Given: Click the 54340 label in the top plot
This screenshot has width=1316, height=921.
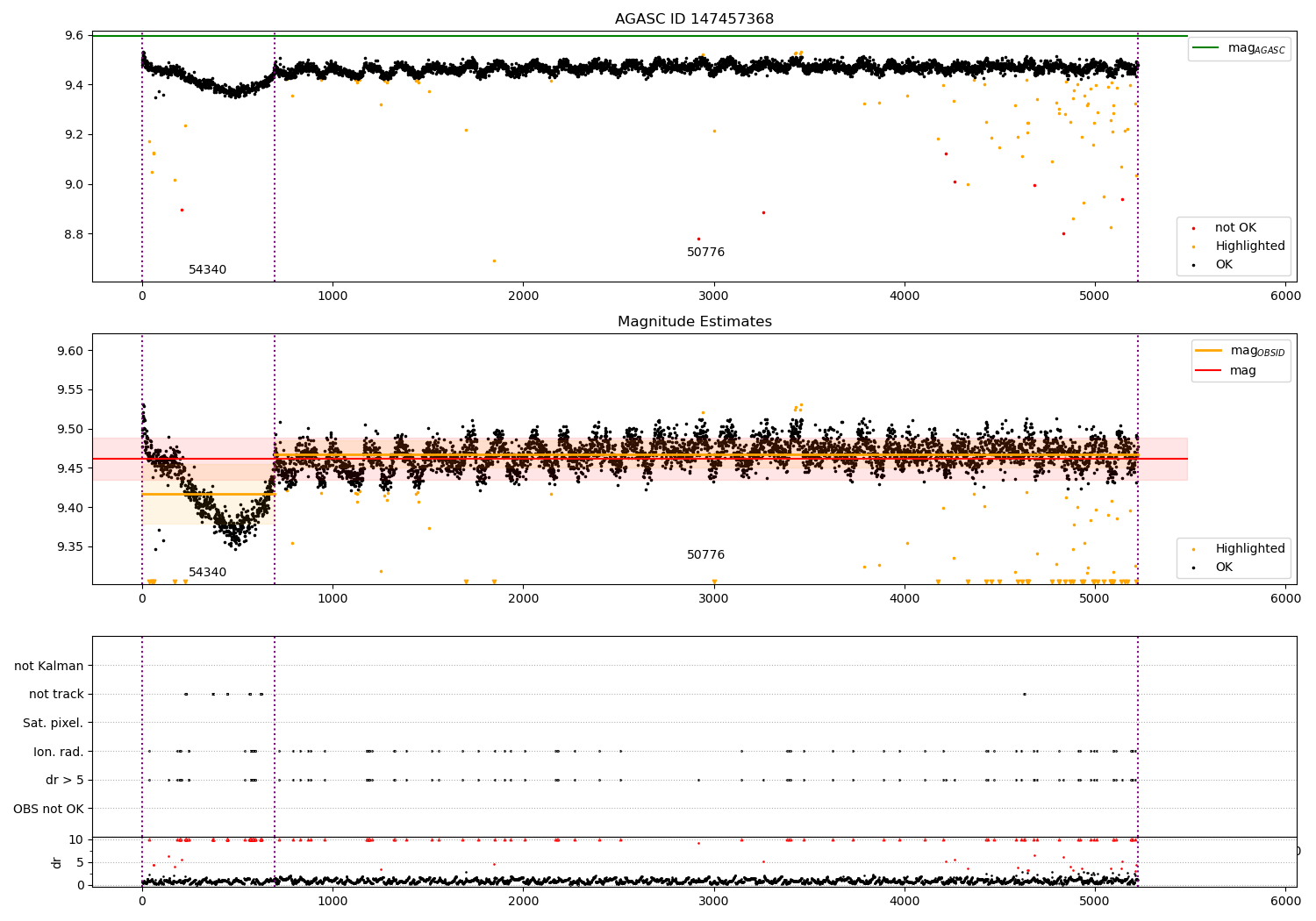Looking at the screenshot, I should (x=207, y=270).
